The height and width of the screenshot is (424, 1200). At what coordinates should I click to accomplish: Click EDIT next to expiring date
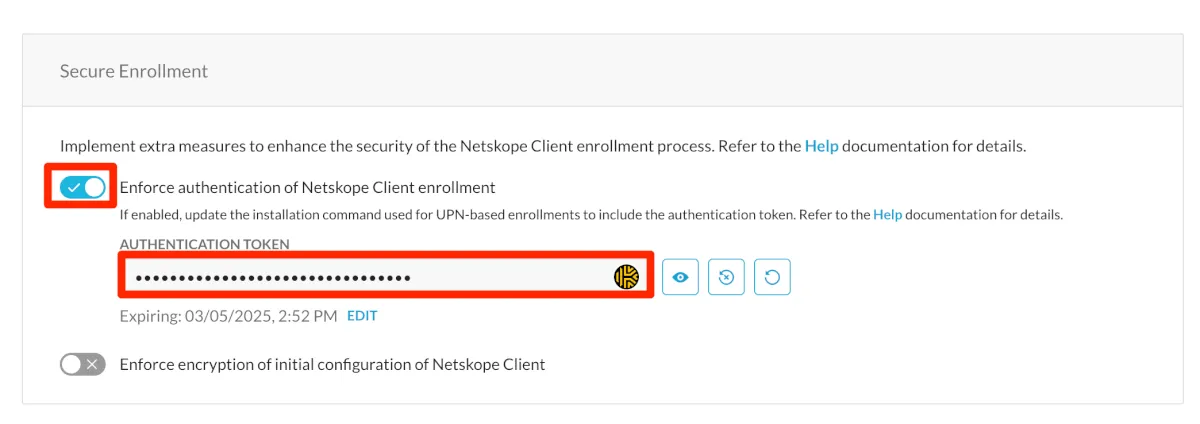(x=362, y=316)
